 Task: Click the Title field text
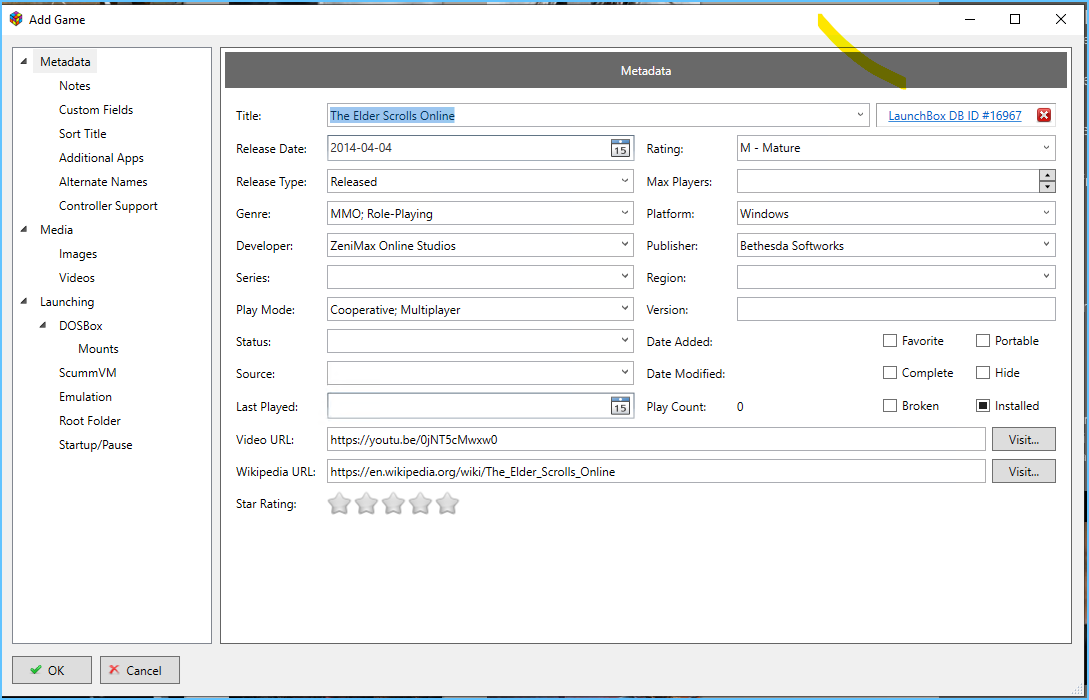coord(392,115)
